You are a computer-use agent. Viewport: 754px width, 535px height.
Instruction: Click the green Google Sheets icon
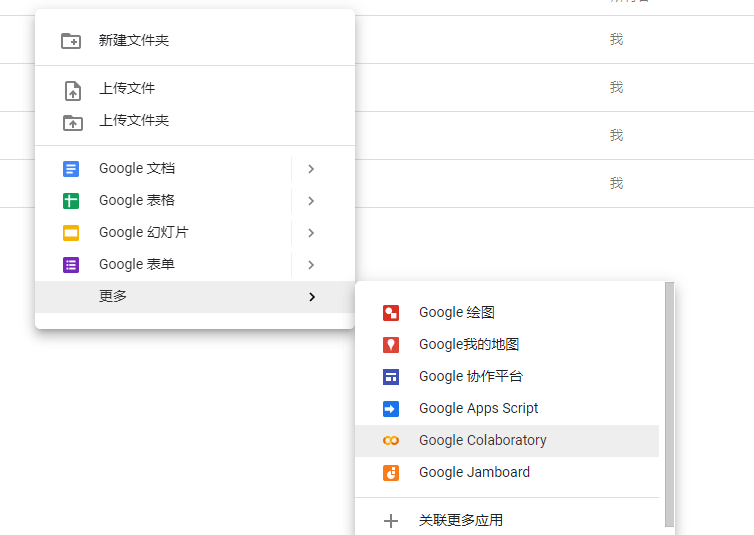click(x=71, y=201)
